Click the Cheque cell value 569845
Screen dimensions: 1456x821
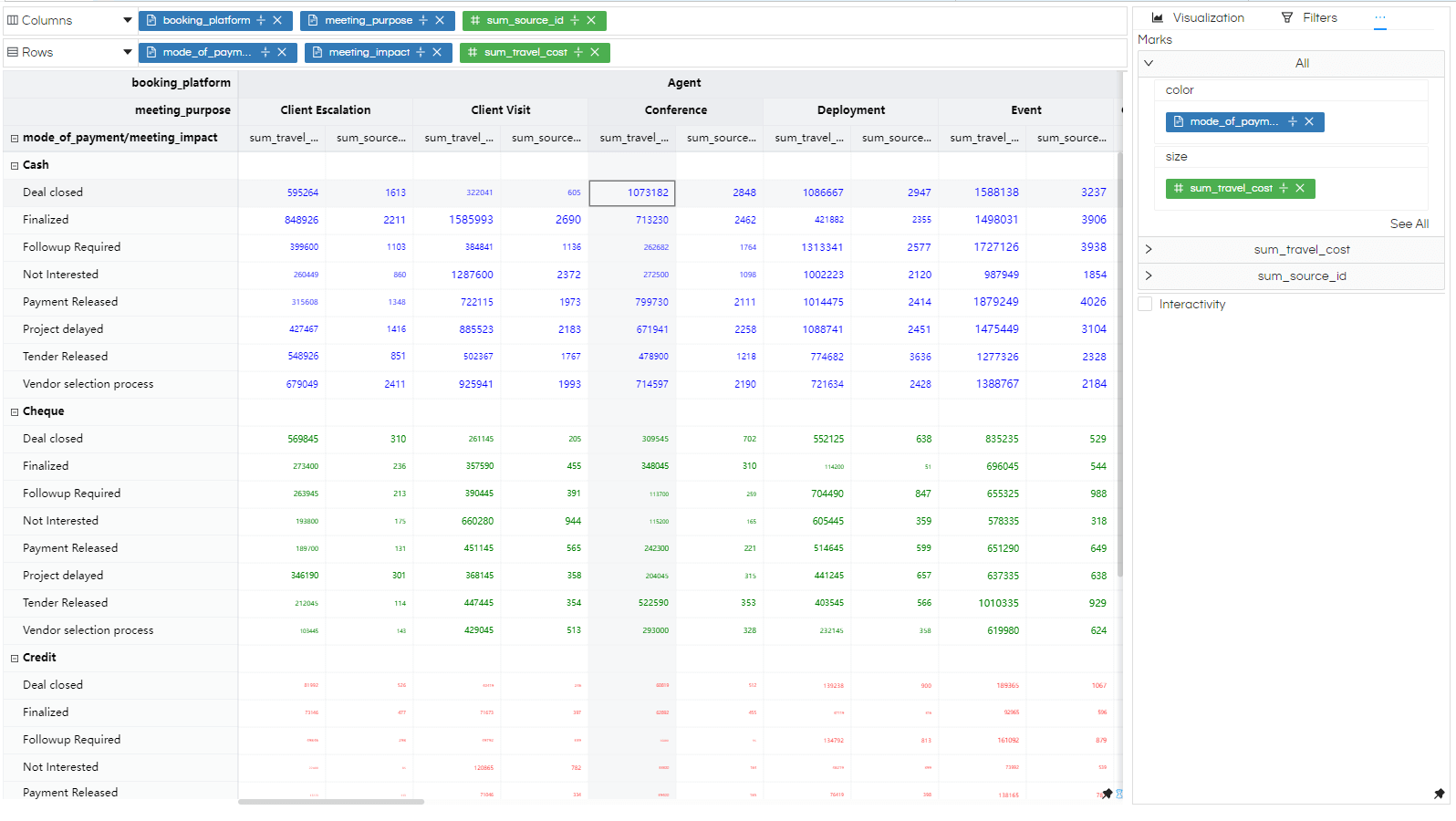point(303,439)
